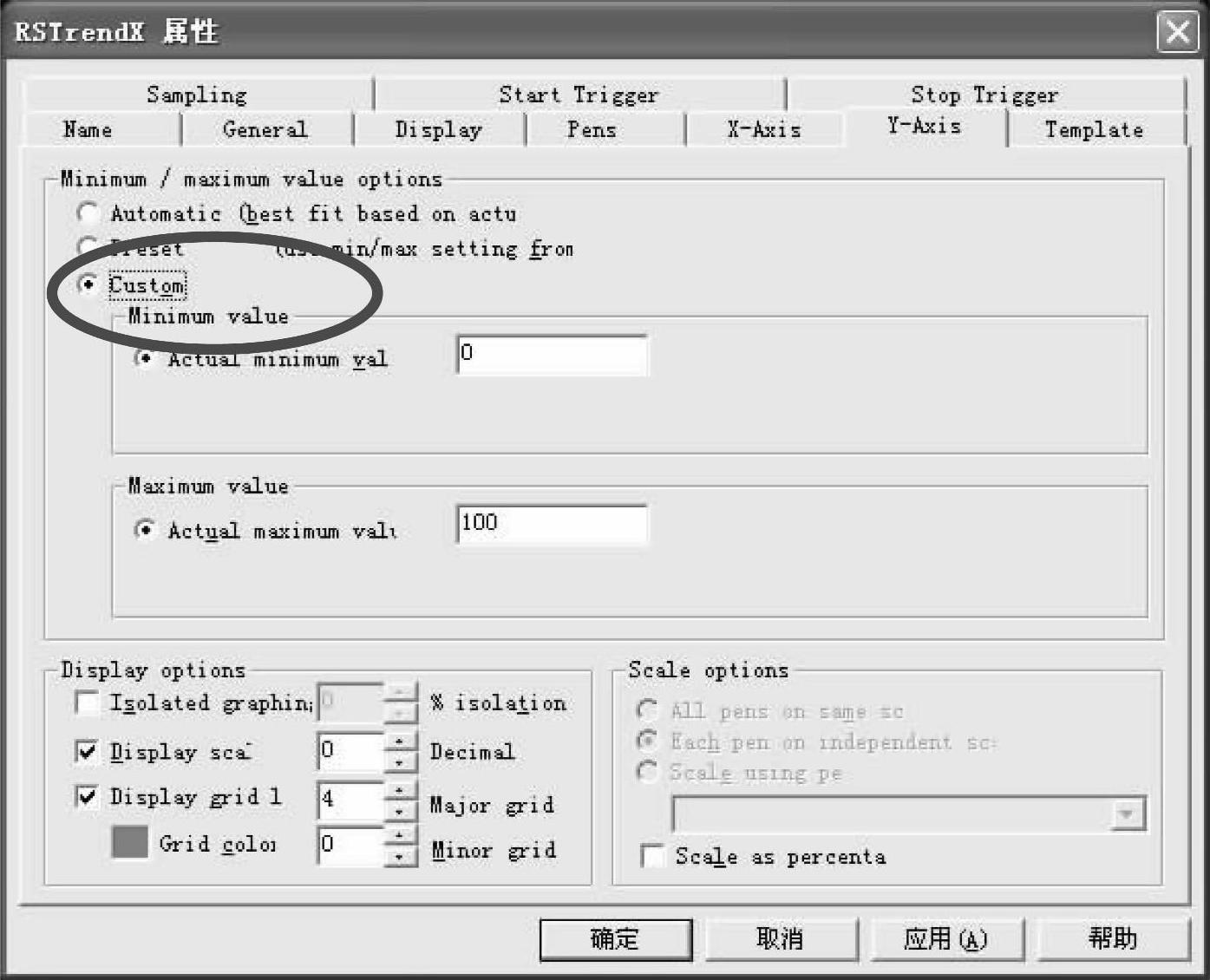Click the minimum value input field
Screen dimensions: 1210x980
(552, 354)
